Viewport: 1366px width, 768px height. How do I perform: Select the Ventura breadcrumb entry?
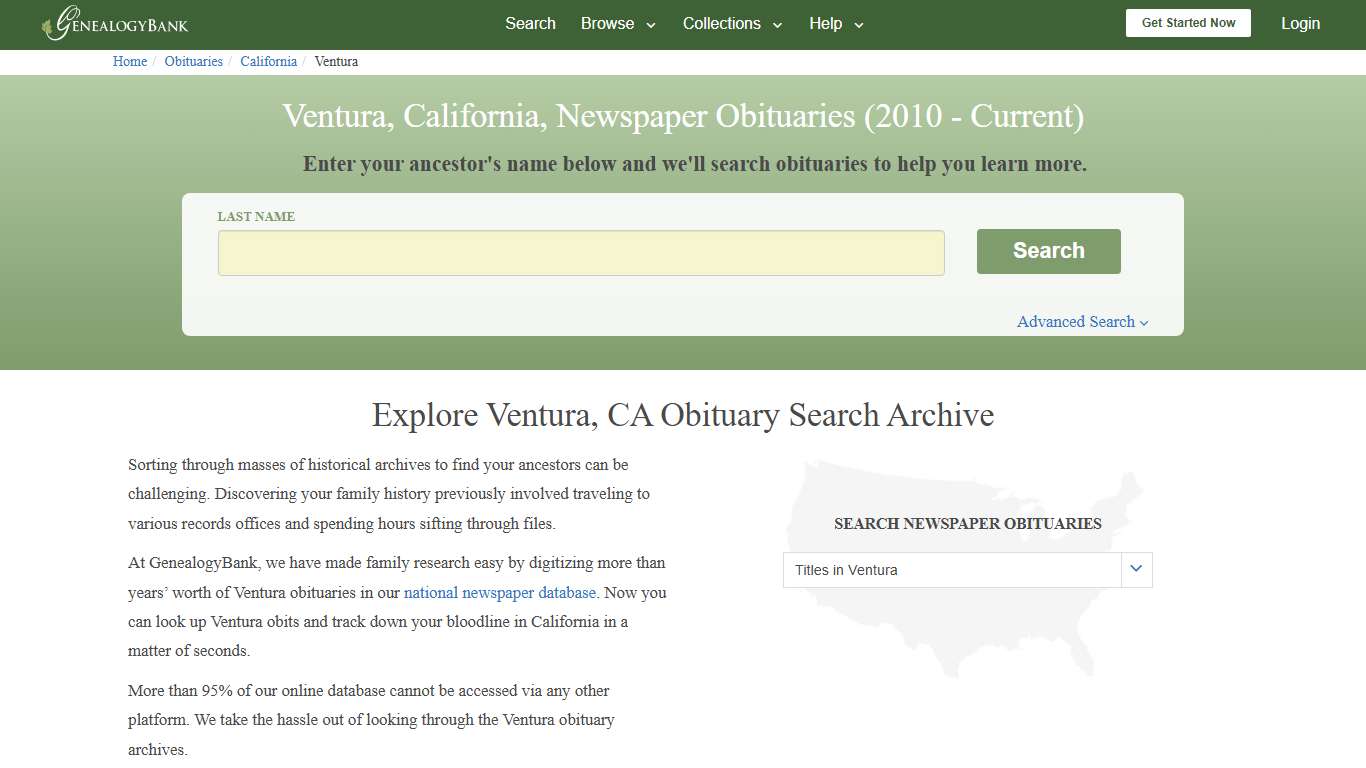(x=336, y=61)
